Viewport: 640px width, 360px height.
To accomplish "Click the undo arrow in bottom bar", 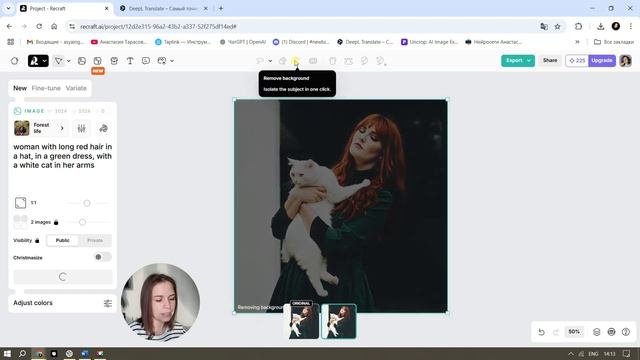I will pyautogui.click(x=541, y=332).
